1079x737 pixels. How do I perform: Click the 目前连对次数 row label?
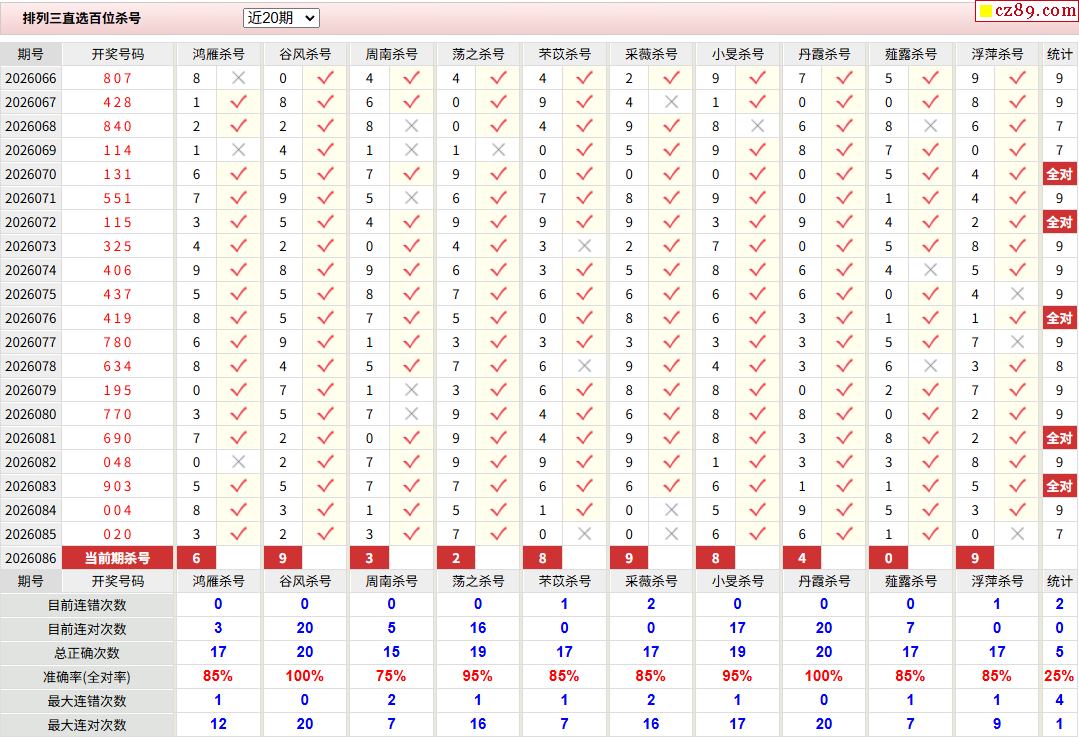pyautogui.click(x=87, y=629)
